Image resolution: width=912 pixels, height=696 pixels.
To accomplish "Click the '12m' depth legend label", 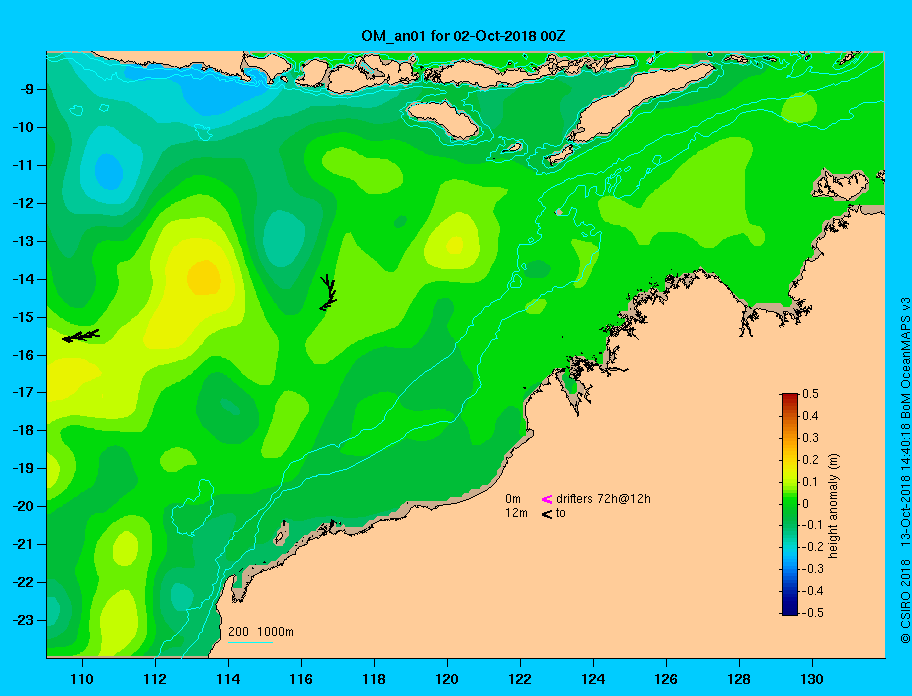I will click(516, 513).
